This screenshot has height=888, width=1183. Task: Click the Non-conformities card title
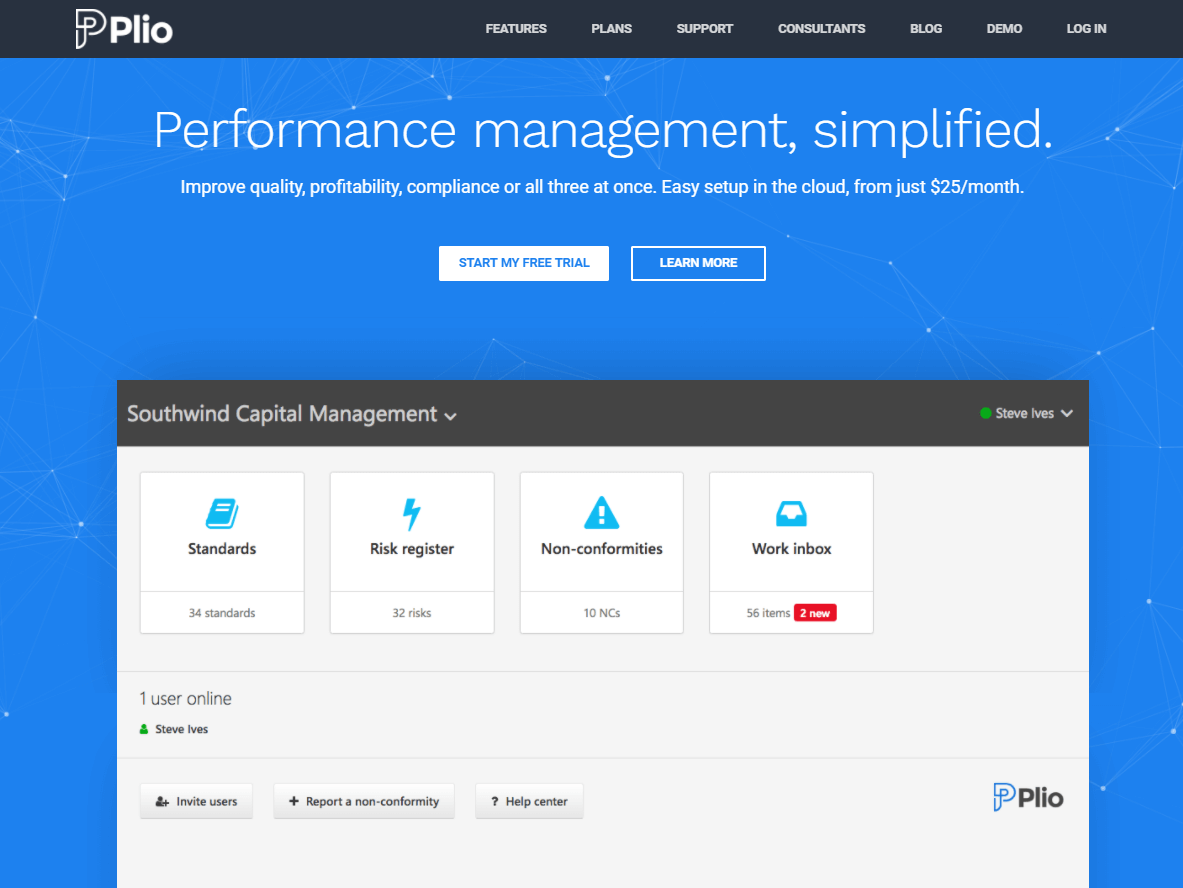pyautogui.click(x=601, y=548)
